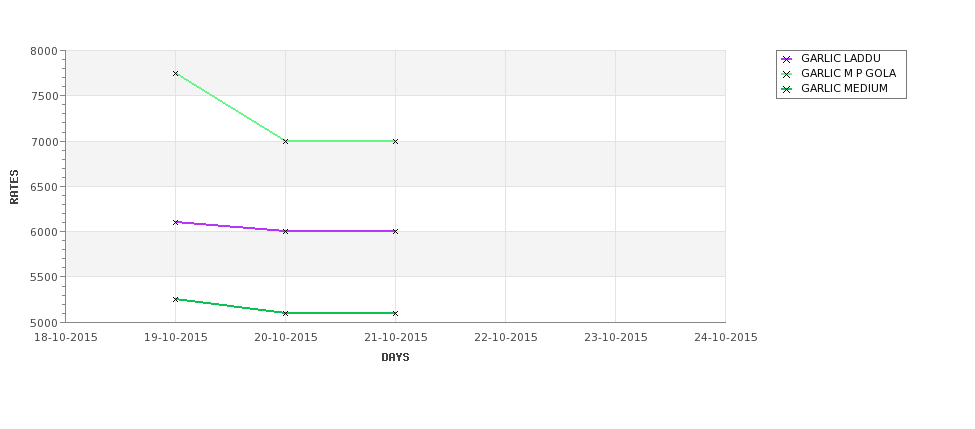Select Garlic Medium point on 20-10-2015
The width and height of the screenshot is (975, 429).
[285, 313]
